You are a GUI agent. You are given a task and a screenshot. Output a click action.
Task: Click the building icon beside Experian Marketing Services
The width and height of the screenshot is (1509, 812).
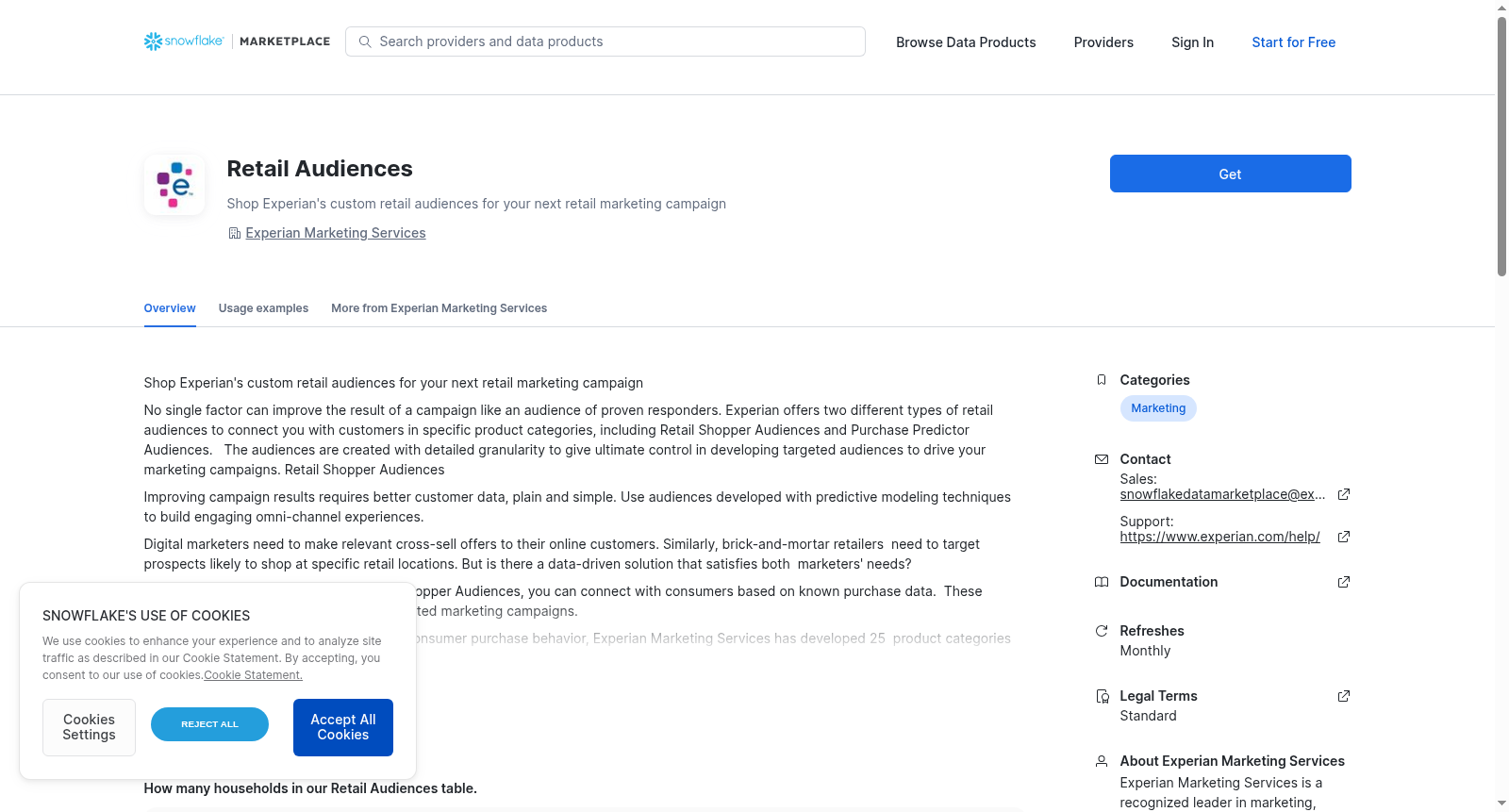pyautogui.click(x=235, y=233)
